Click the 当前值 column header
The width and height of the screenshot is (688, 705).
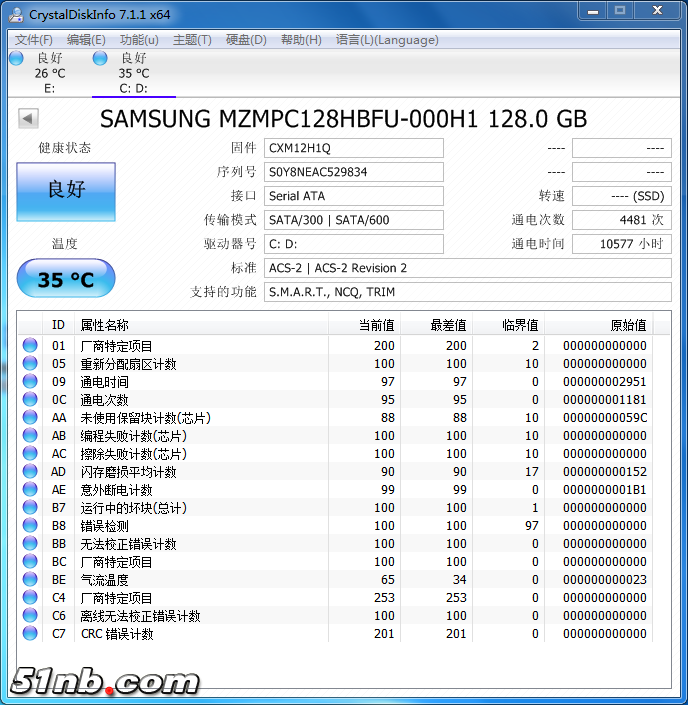point(364,325)
